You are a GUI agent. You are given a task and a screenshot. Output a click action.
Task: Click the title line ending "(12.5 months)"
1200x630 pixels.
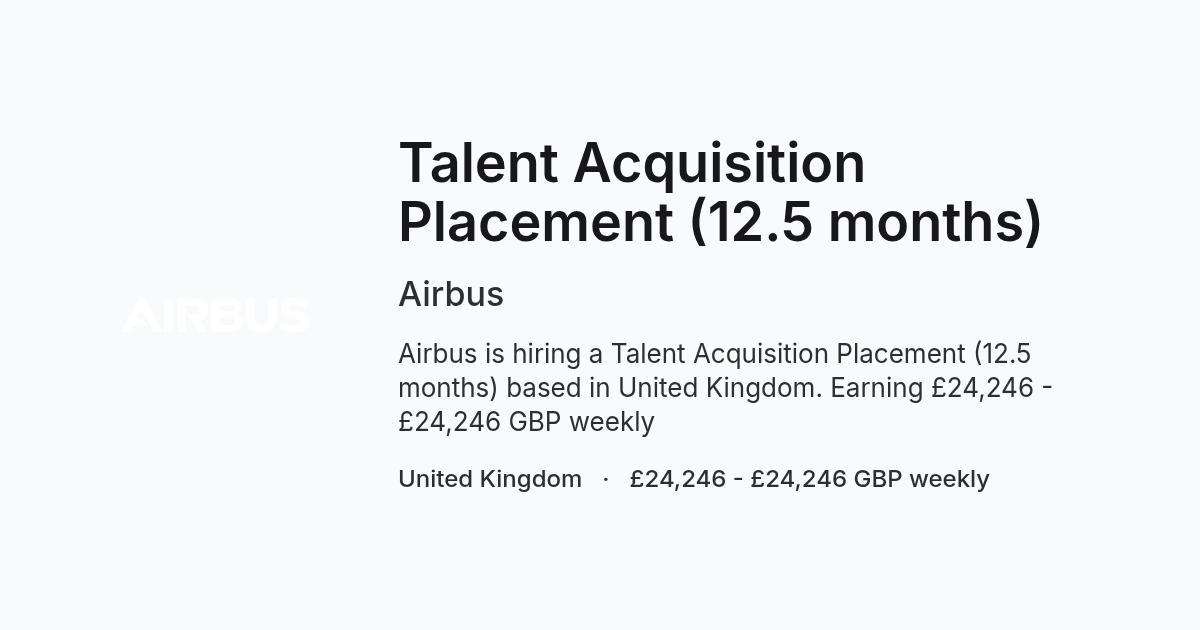coord(720,221)
